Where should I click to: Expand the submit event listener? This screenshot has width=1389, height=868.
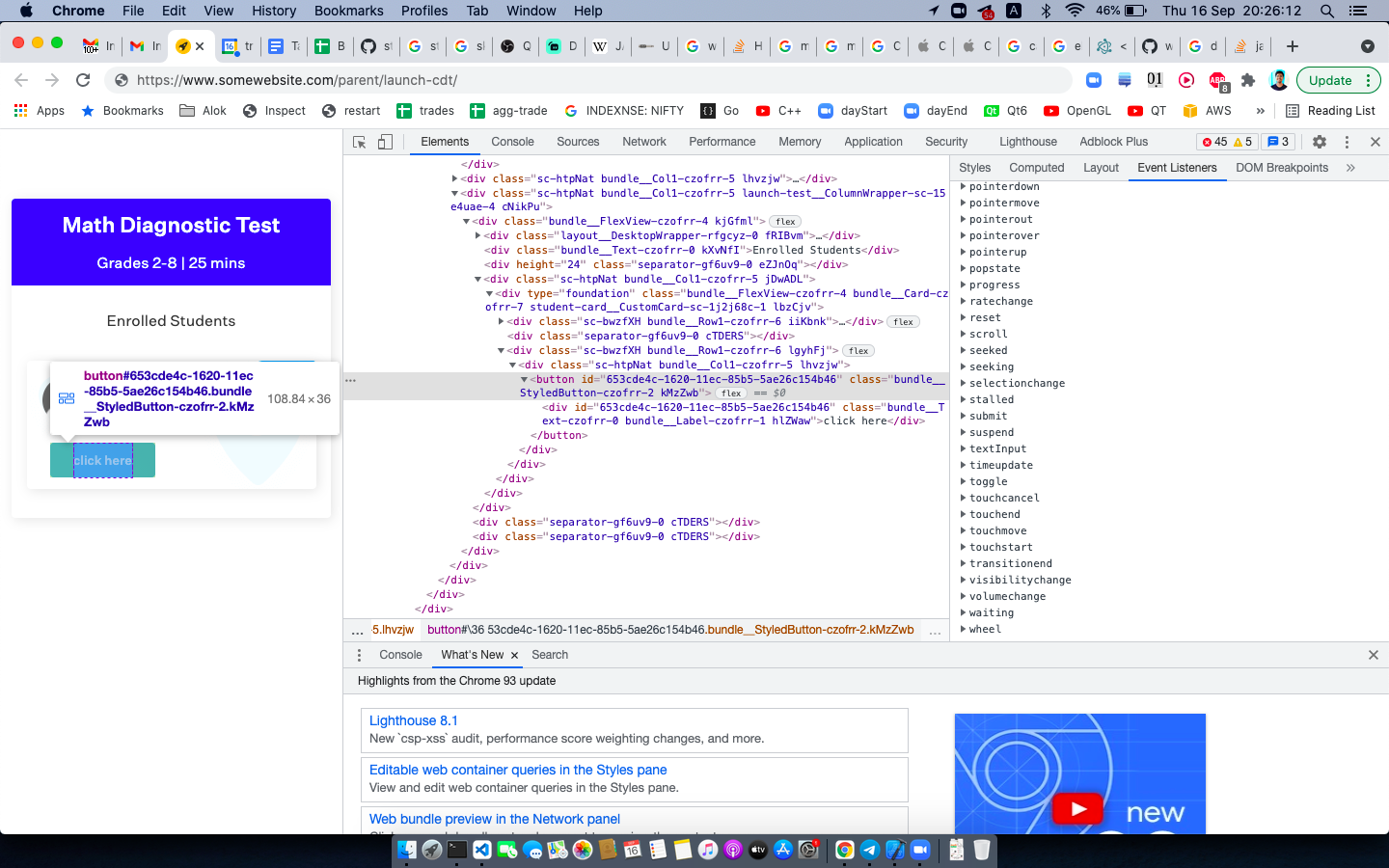964,417
